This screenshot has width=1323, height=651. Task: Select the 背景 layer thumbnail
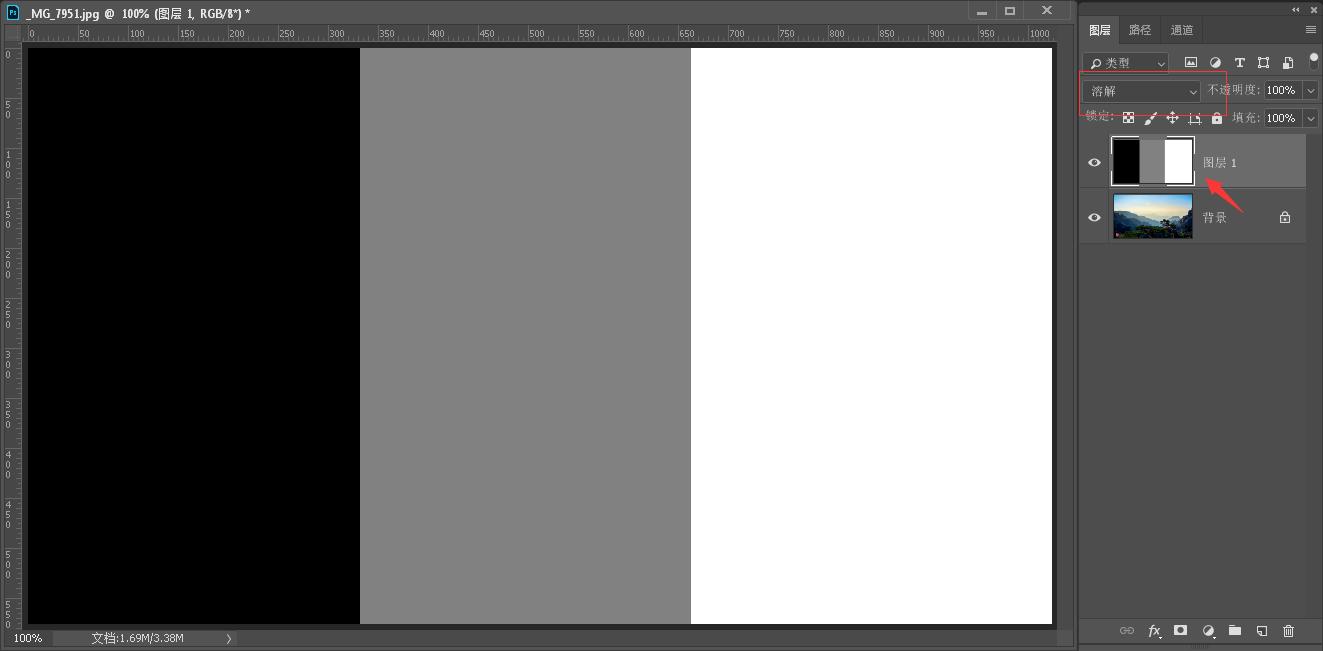point(1152,217)
